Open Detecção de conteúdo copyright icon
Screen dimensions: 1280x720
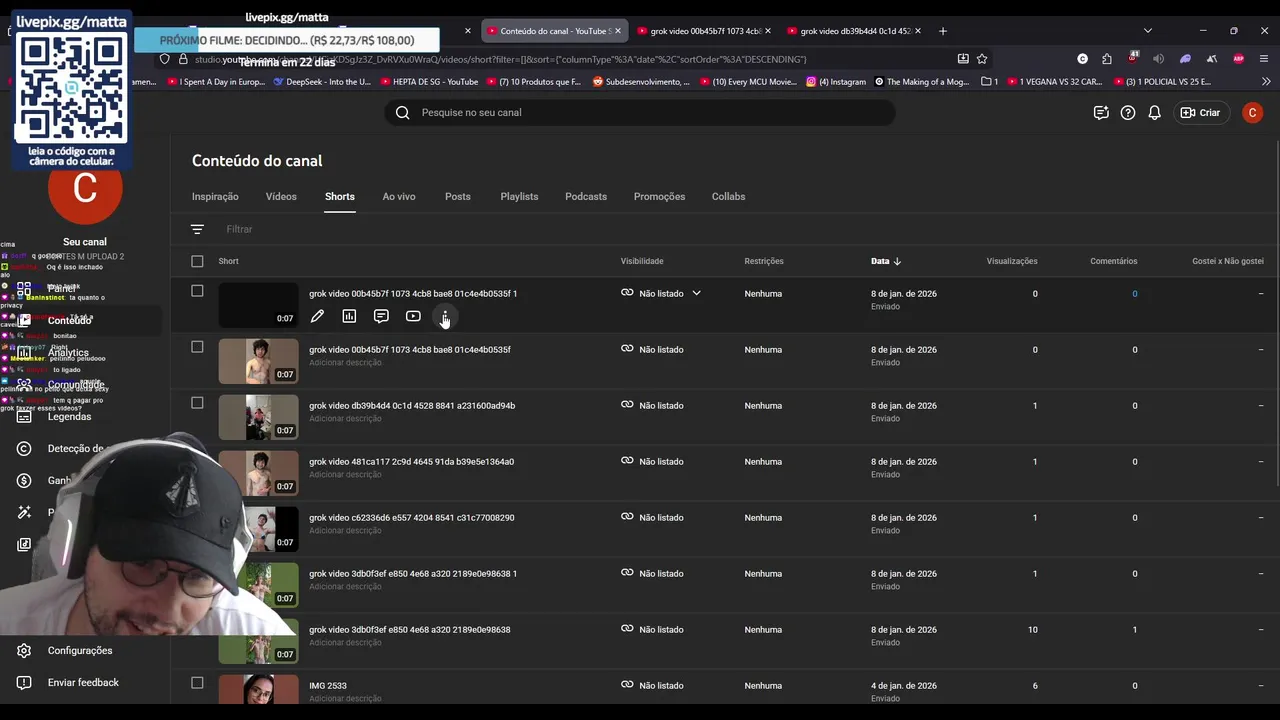pos(24,449)
